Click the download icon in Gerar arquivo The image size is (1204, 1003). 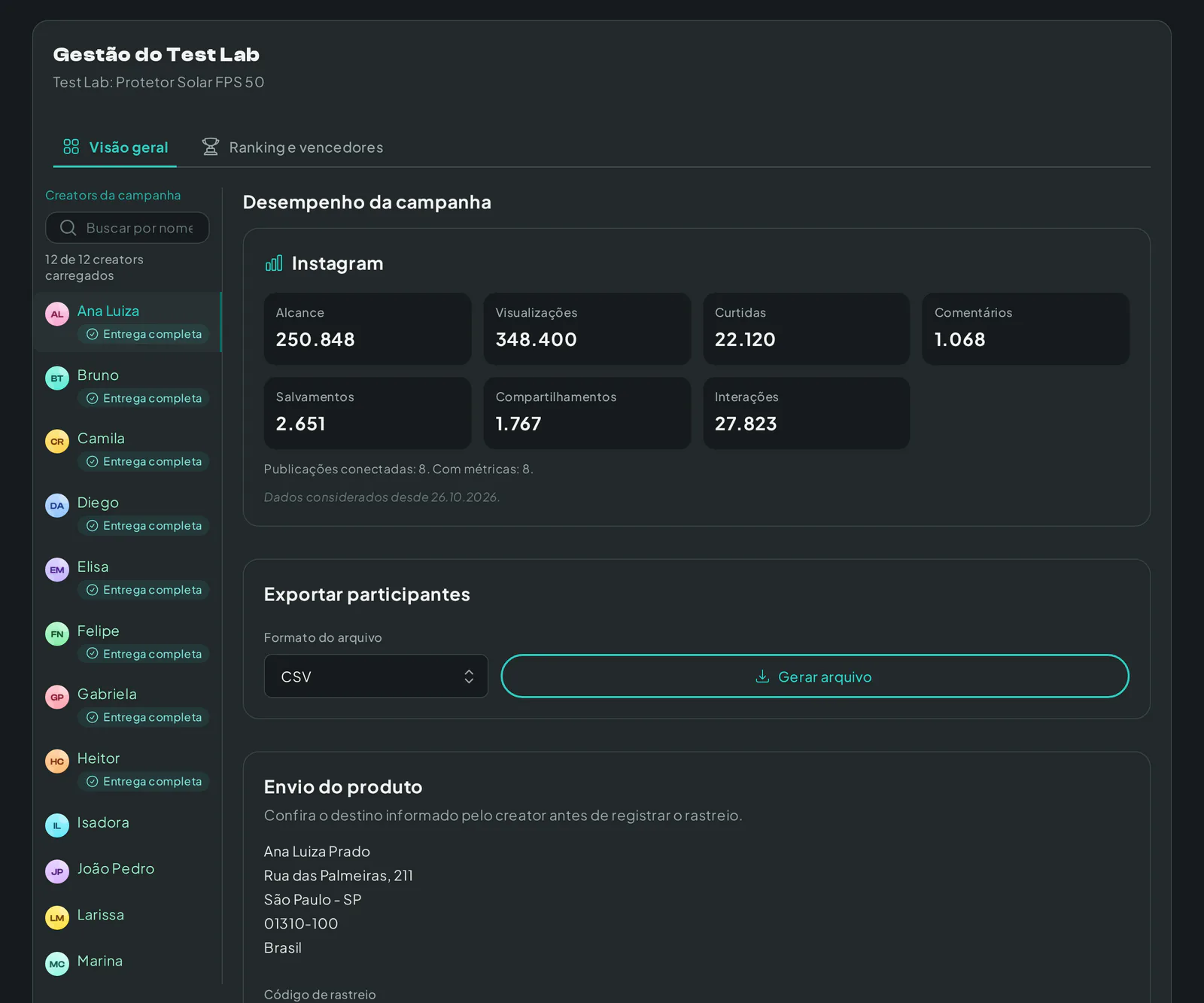click(x=762, y=676)
